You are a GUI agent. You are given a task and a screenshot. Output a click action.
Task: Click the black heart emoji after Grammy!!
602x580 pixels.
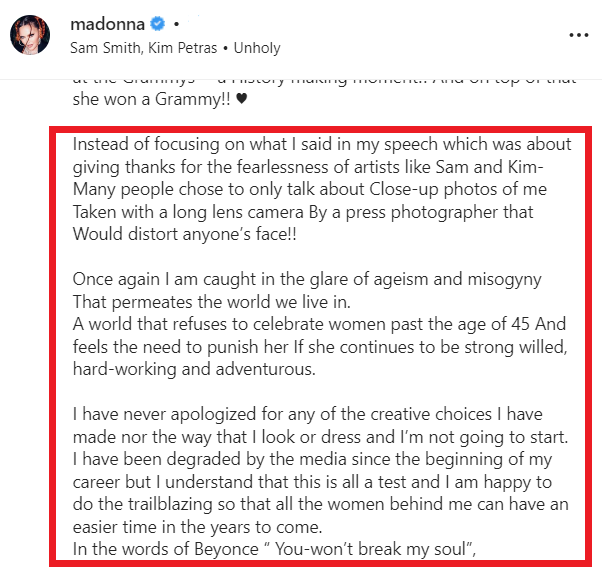(241, 99)
